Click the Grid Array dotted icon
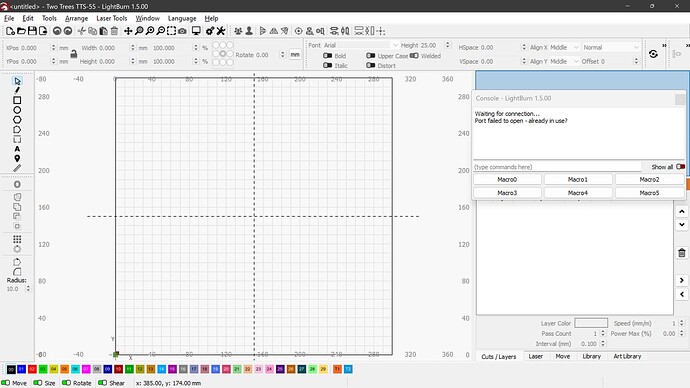 17,239
